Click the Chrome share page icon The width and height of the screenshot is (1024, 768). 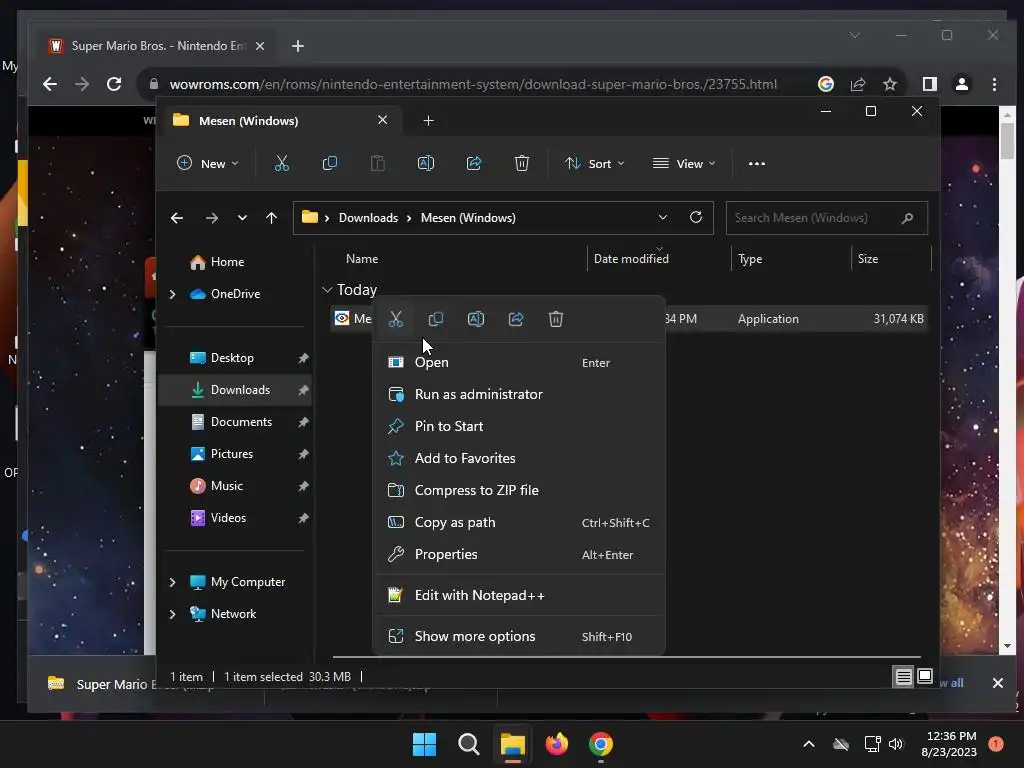click(857, 84)
